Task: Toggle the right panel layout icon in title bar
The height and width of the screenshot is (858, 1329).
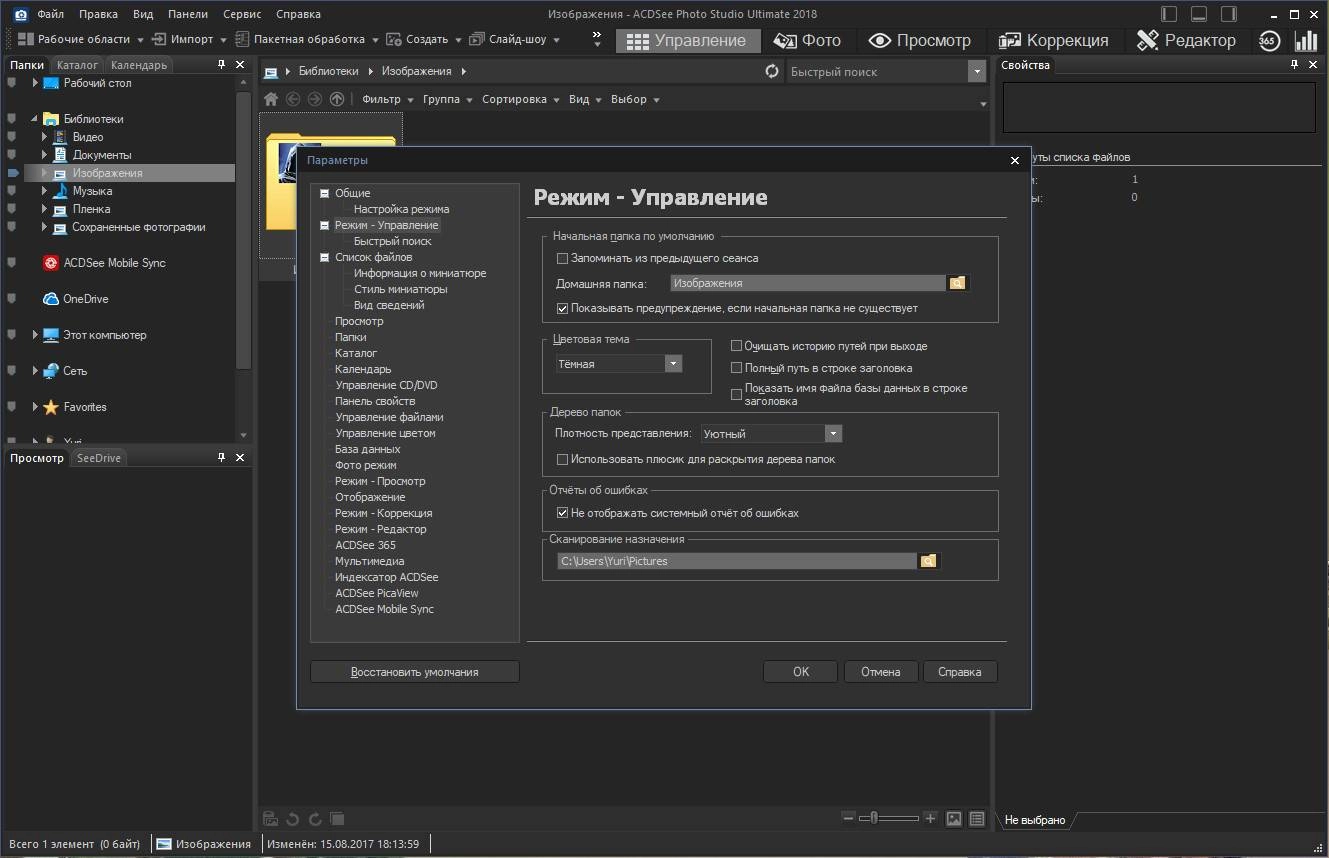Action: [x=1229, y=14]
